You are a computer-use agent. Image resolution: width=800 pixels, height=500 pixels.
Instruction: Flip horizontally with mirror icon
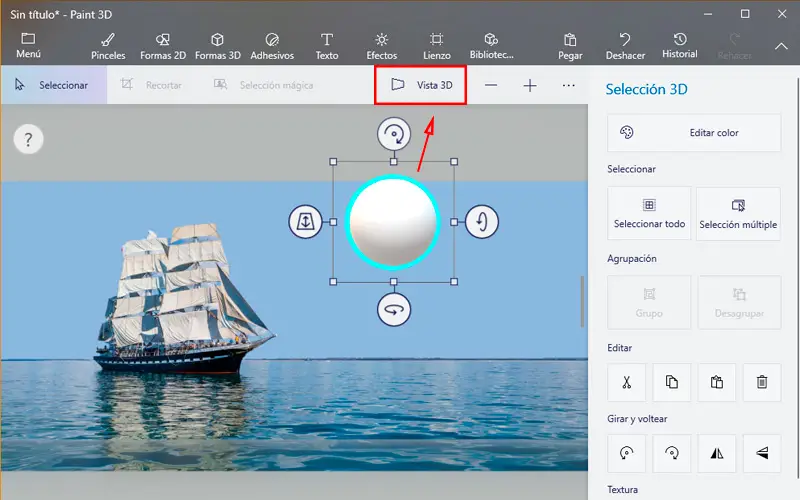(717, 453)
